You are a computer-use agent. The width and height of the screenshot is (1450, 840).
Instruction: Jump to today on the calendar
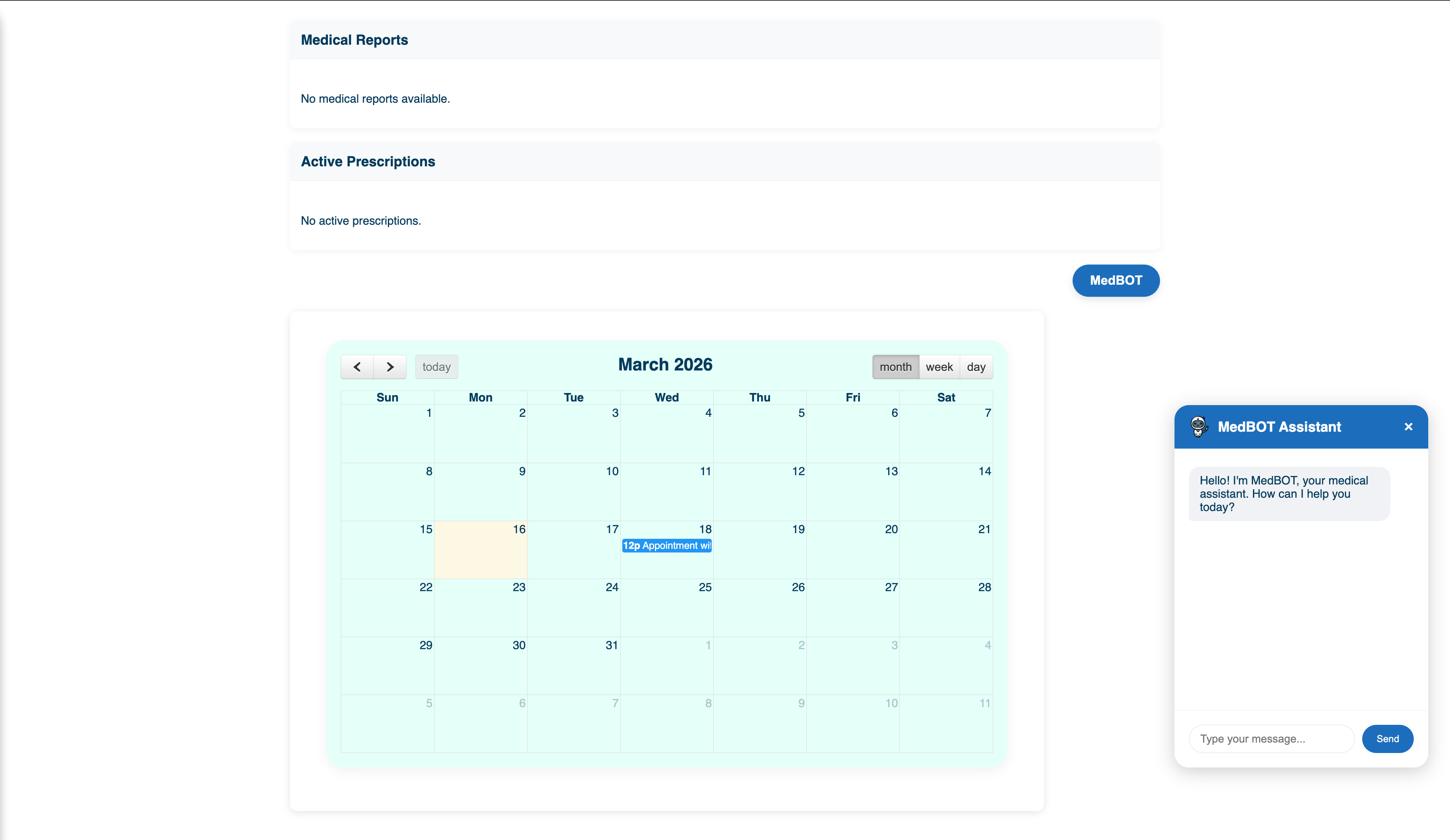click(436, 366)
